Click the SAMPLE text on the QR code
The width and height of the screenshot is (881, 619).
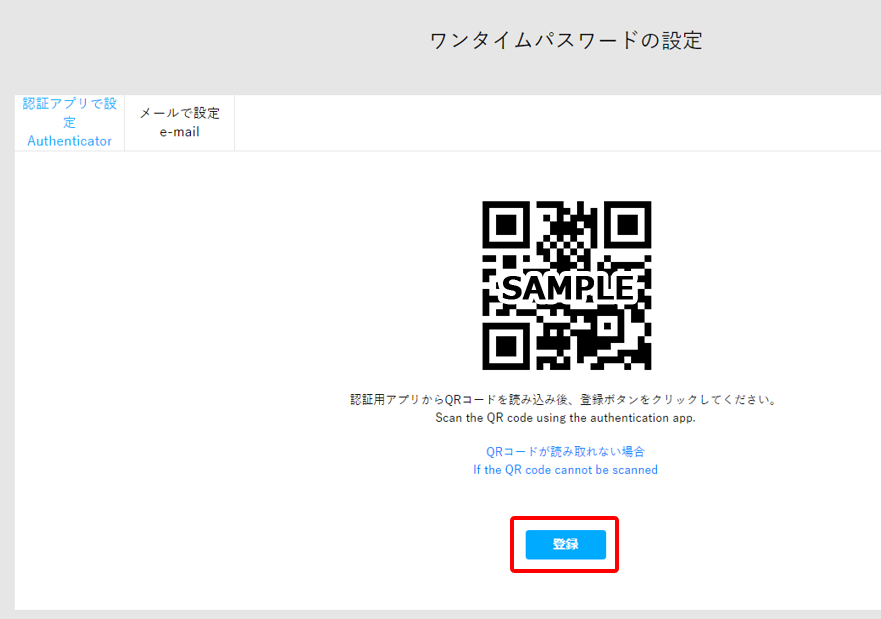(567, 288)
